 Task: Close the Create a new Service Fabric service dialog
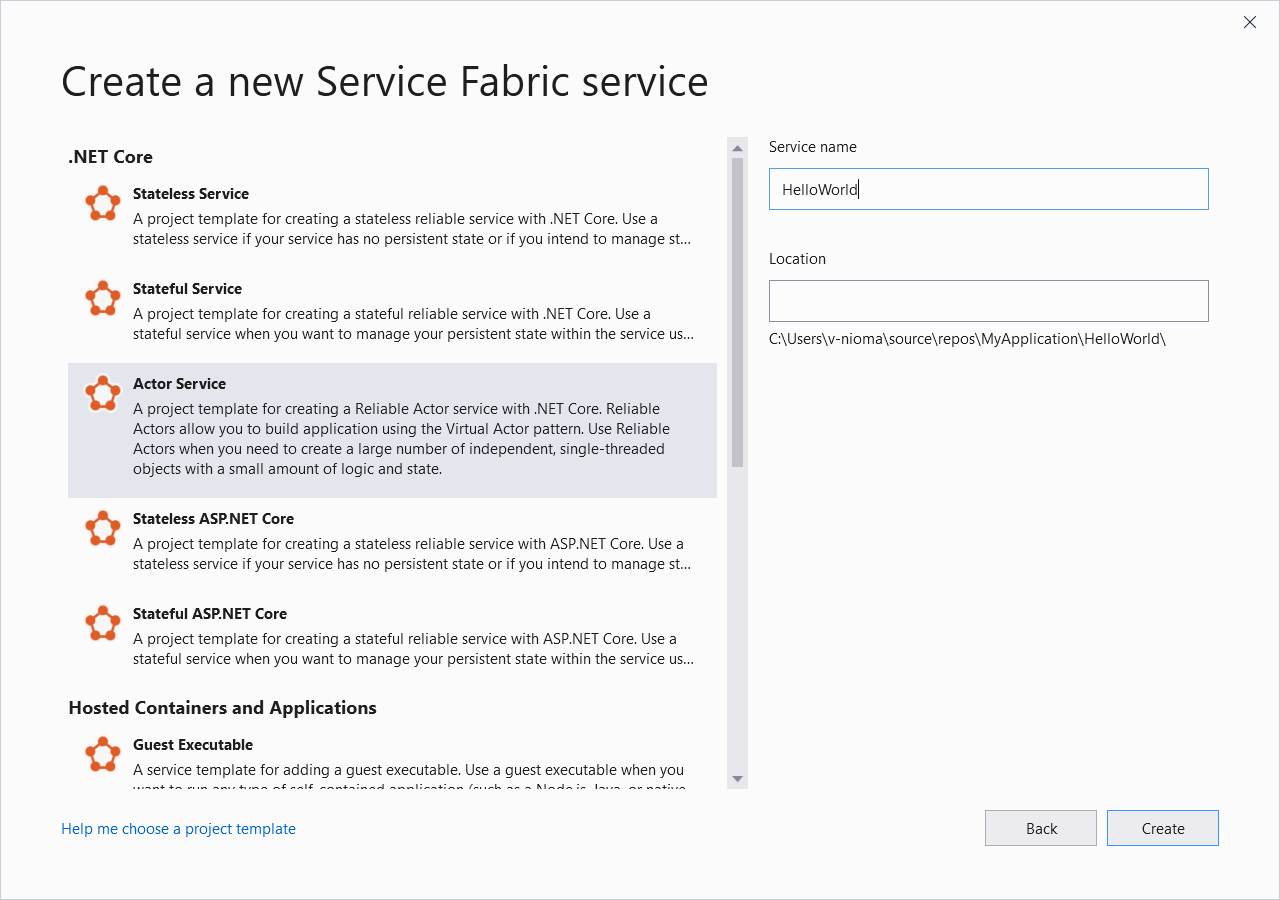tap(1249, 21)
